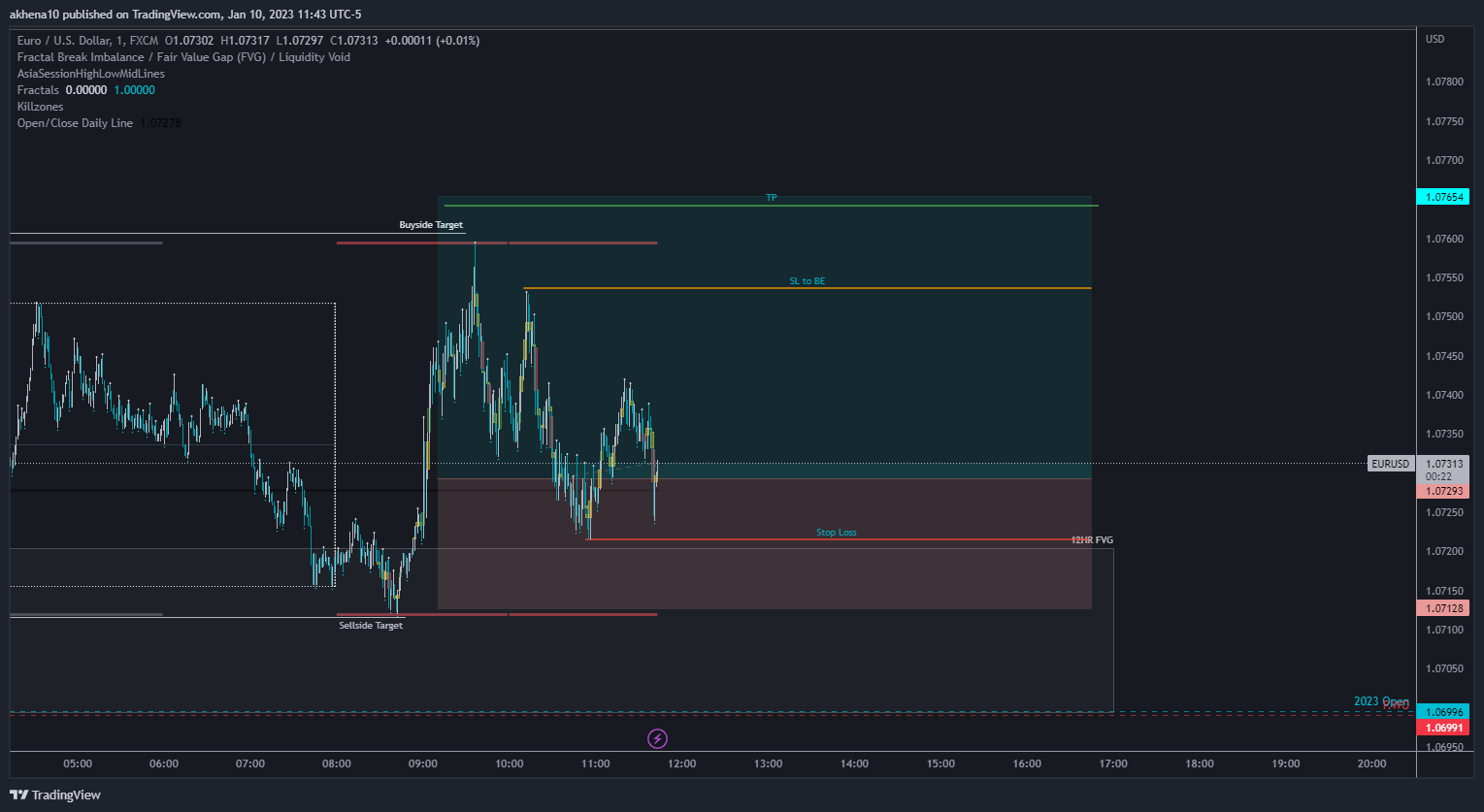Screen dimensions: 1484x812
Task: Click the 09:00 time axis label
Action: (x=423, y=763)
